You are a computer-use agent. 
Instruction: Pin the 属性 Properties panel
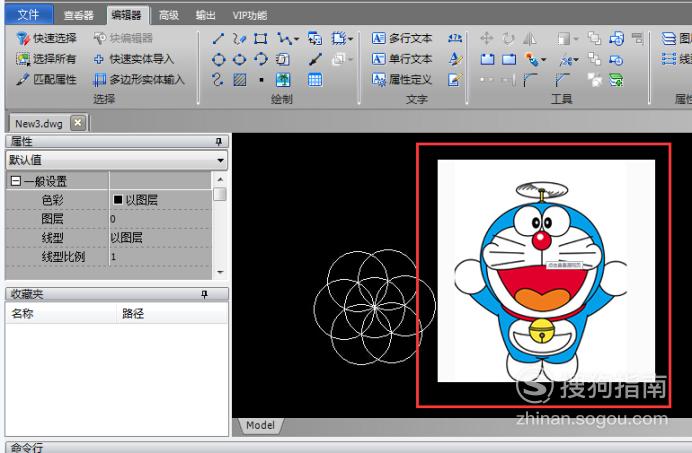coord(218,141)
